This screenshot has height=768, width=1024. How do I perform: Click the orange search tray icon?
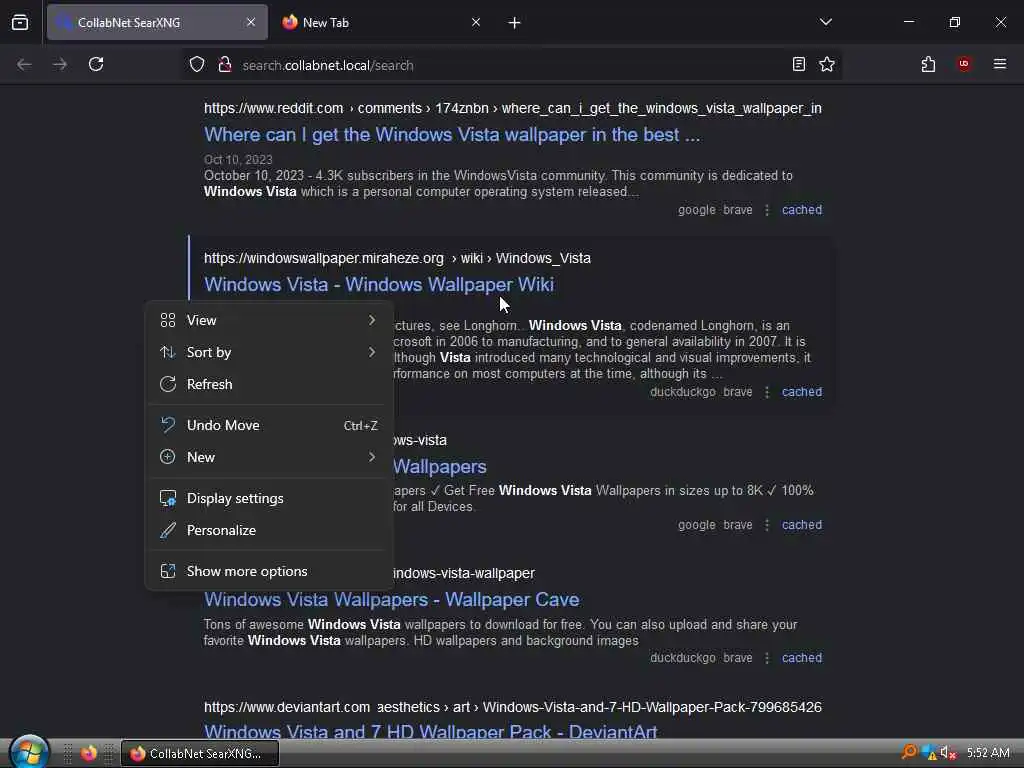coord(909,752)
